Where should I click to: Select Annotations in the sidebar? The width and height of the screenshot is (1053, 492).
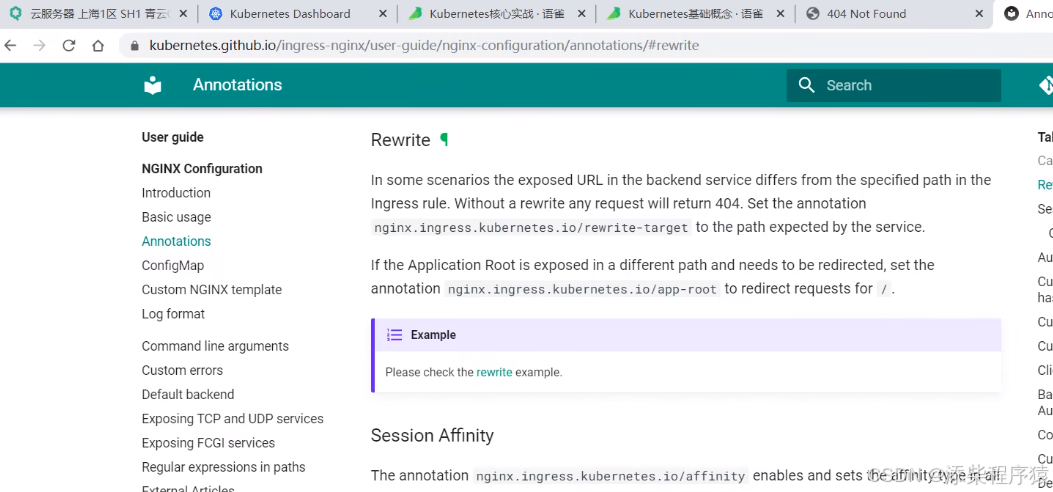(176, 241)
